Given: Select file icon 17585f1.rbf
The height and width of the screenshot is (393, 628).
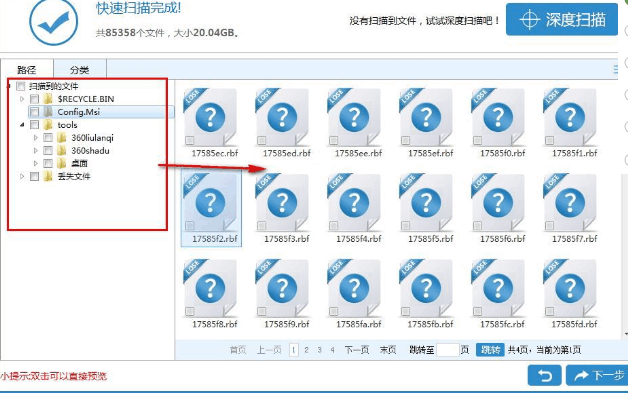Looking at the screenshot, I should [x=570, y=117].
